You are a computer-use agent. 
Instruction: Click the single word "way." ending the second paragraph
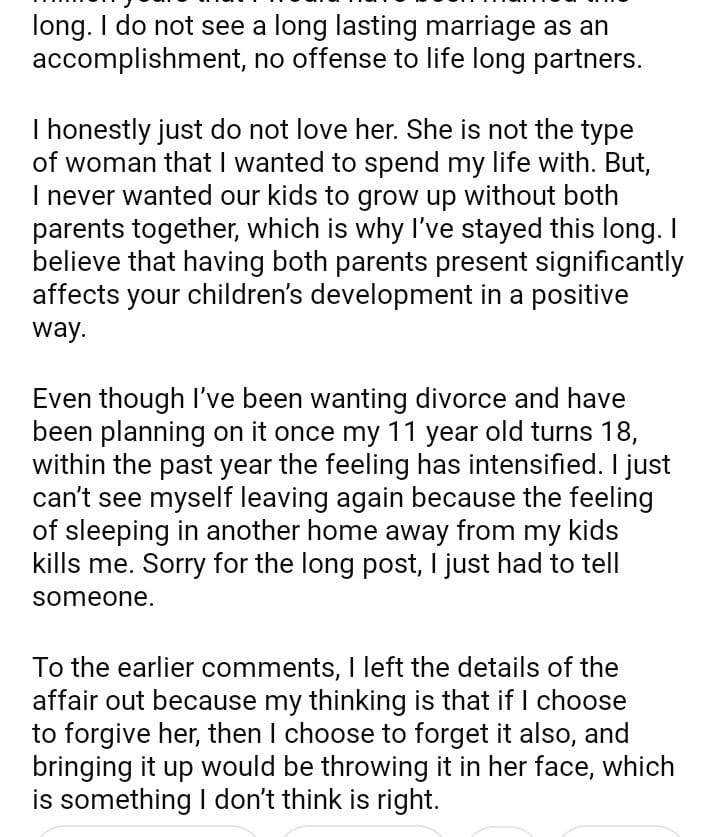(60, 328)
